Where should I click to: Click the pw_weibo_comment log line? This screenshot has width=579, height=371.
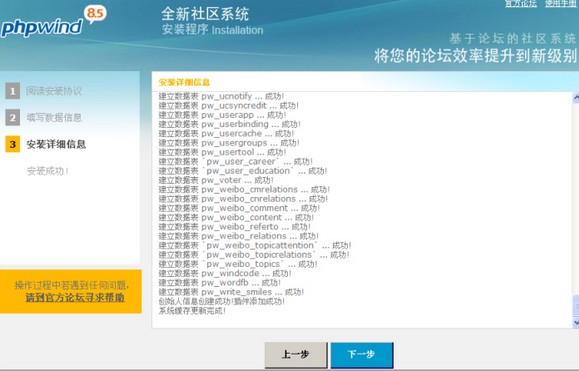click(x=239, y=208)
